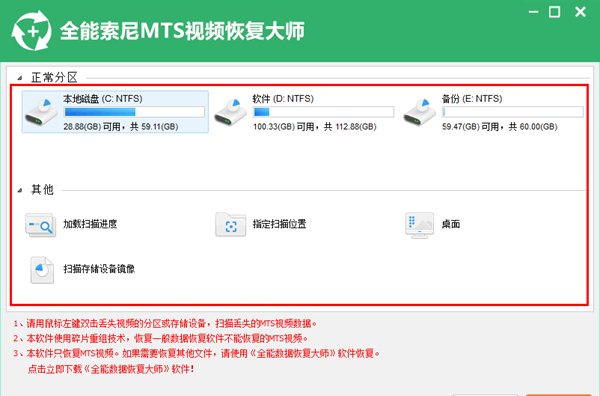Click the E: drive usage bar
This screenshot has width=600, height=396.
click(512, 112)
